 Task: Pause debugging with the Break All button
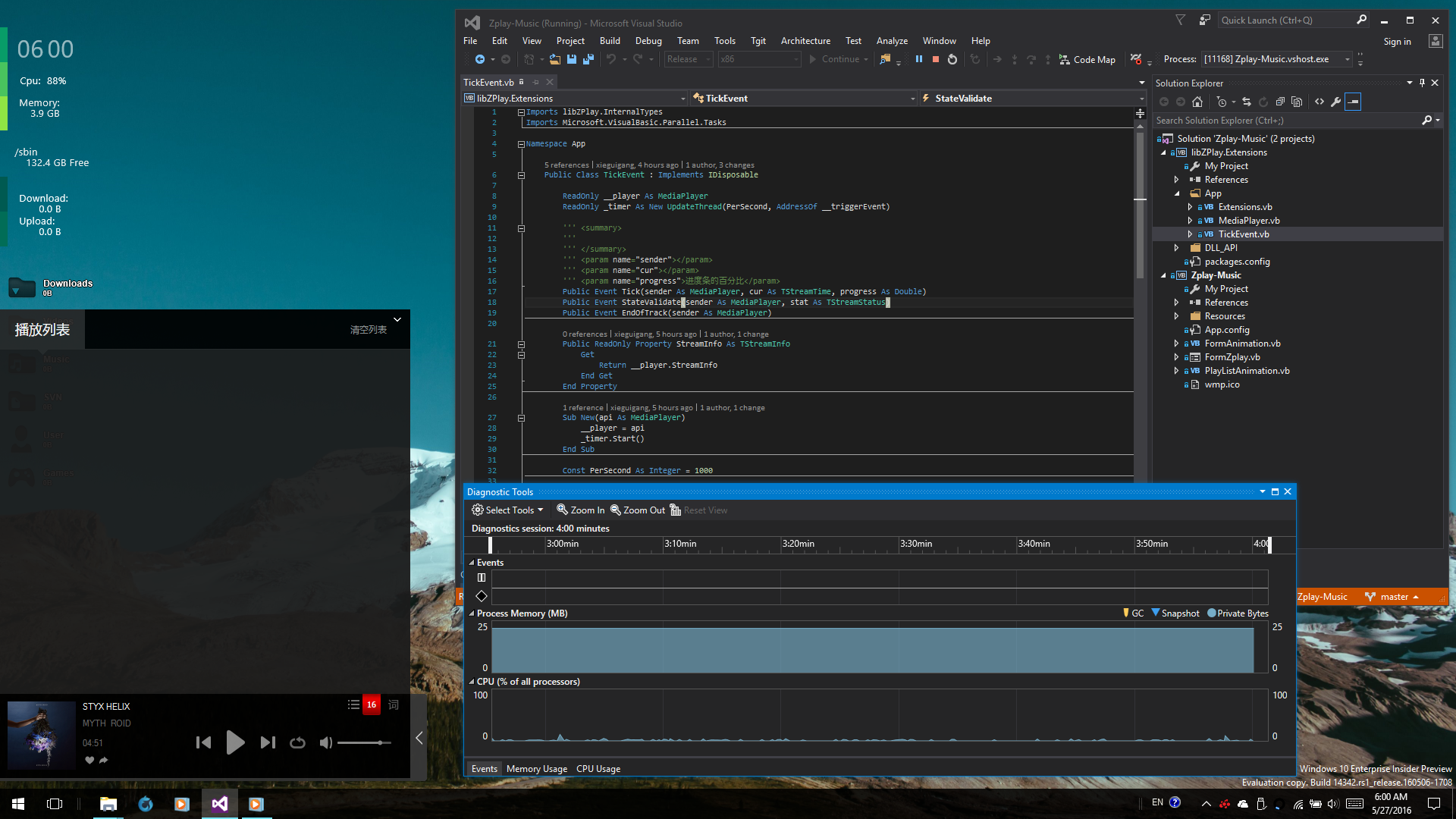918,59
